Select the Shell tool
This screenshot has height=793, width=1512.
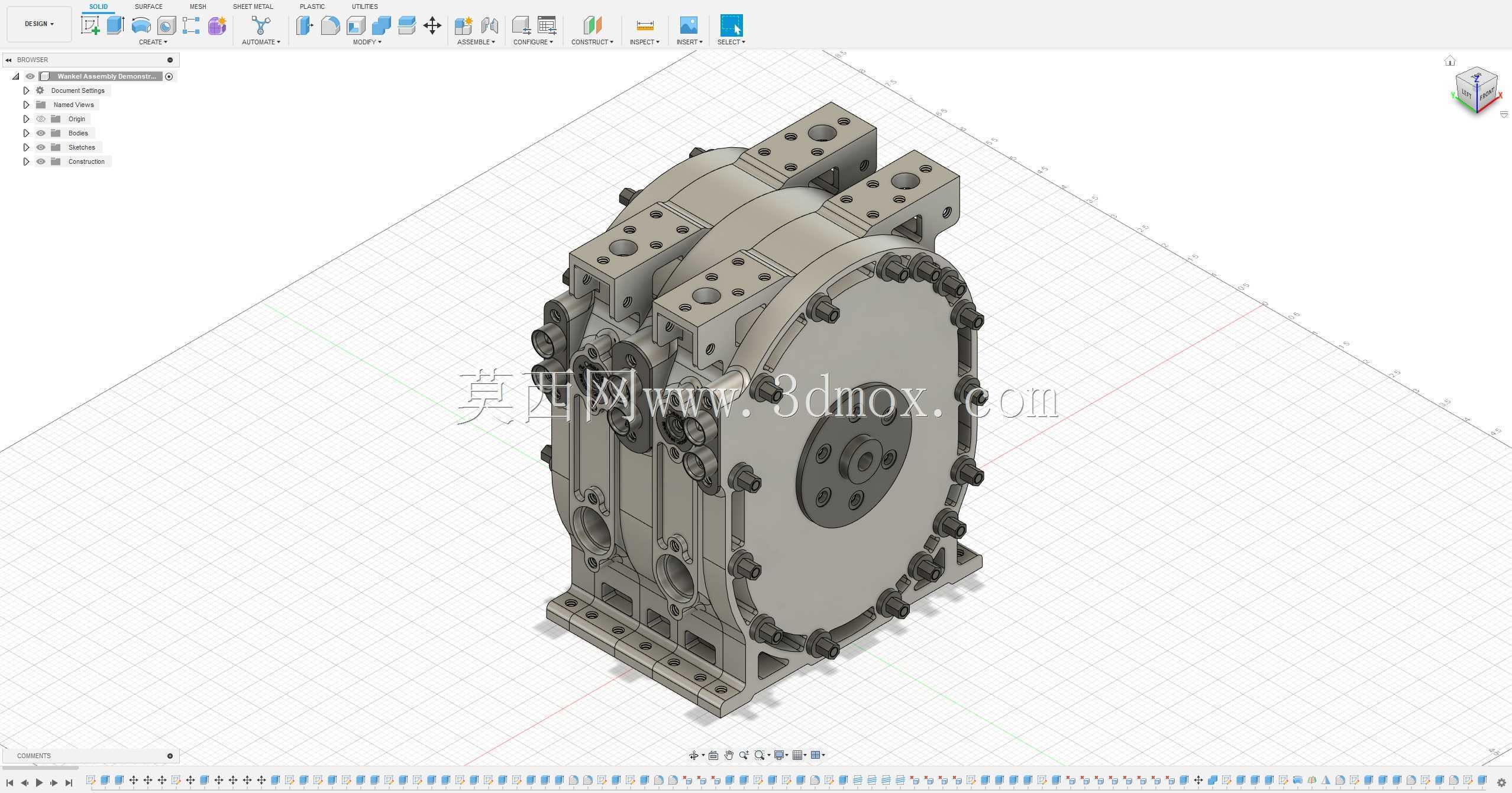click(x=356, y=25)
